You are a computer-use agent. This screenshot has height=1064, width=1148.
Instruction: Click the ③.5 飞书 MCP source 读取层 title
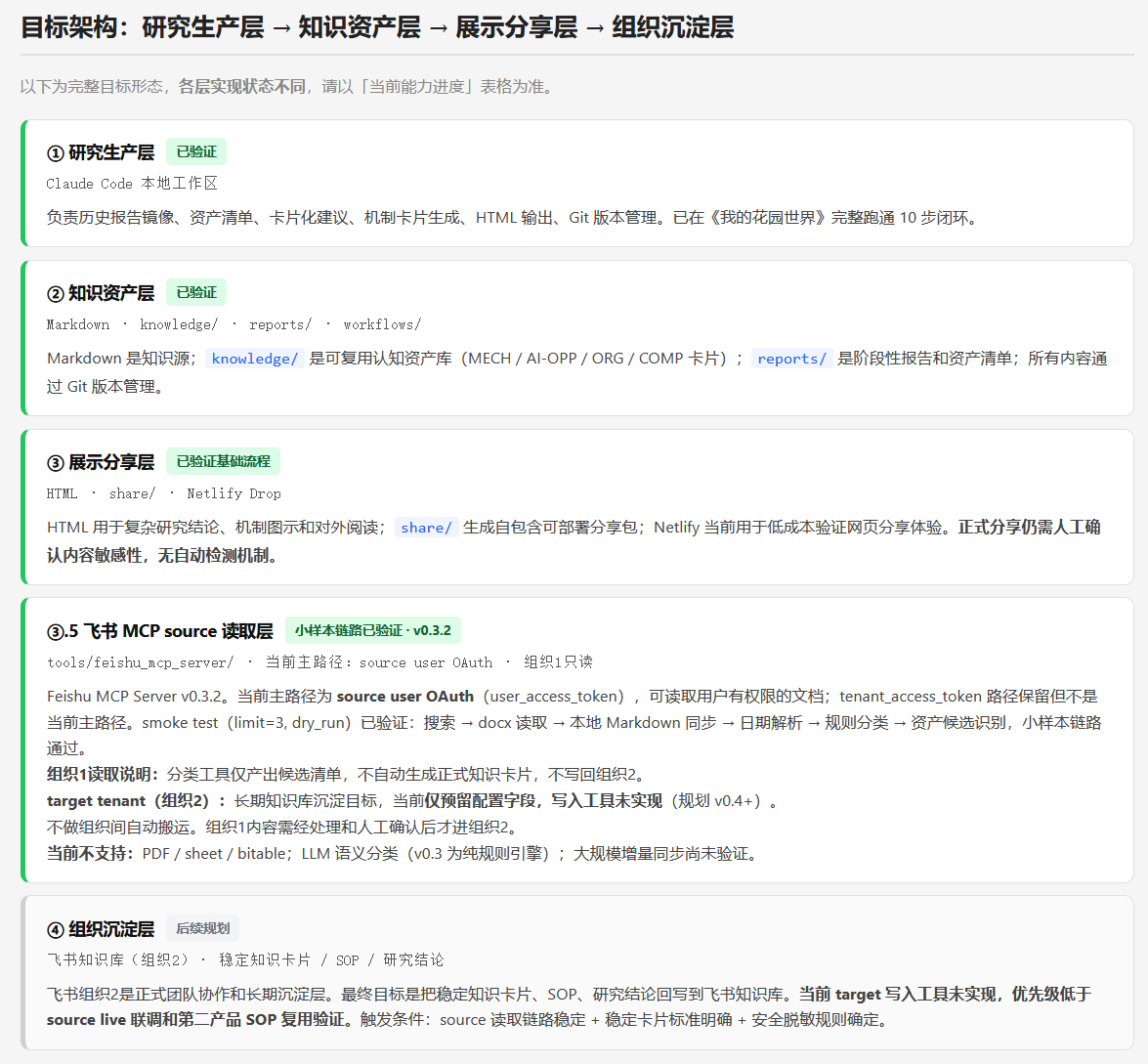coord(159,631)
